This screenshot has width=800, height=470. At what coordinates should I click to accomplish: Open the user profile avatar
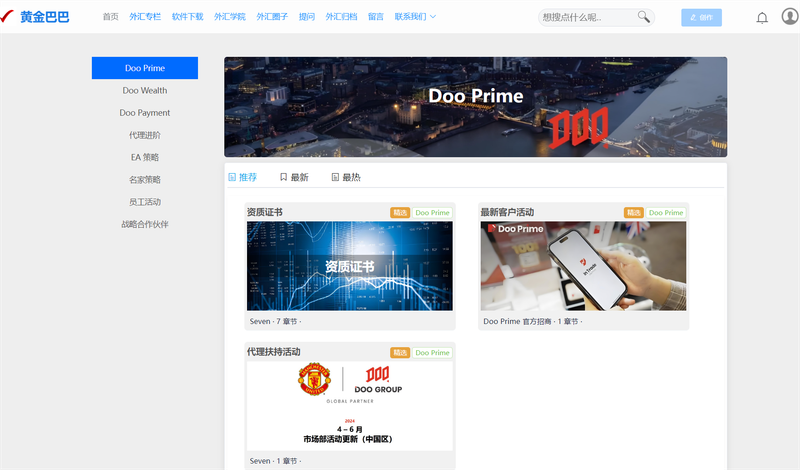pos(790,16)
